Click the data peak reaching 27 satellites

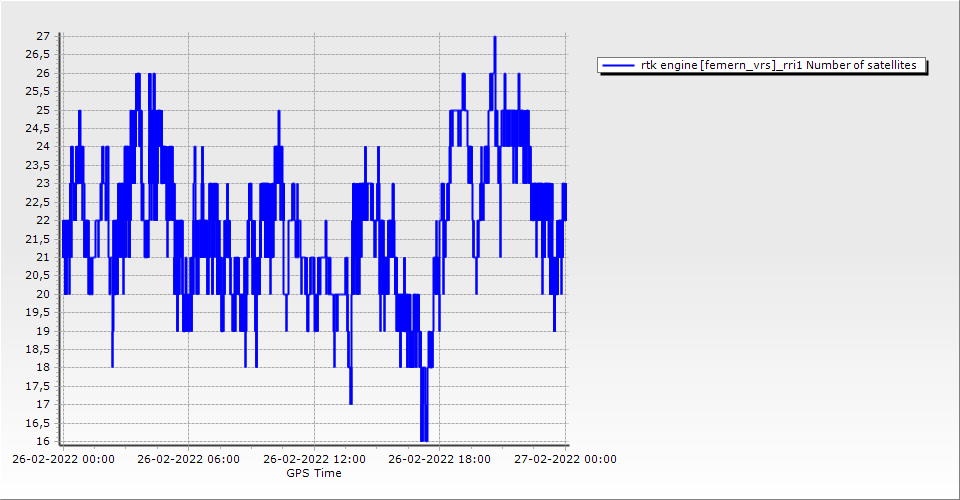494,38
